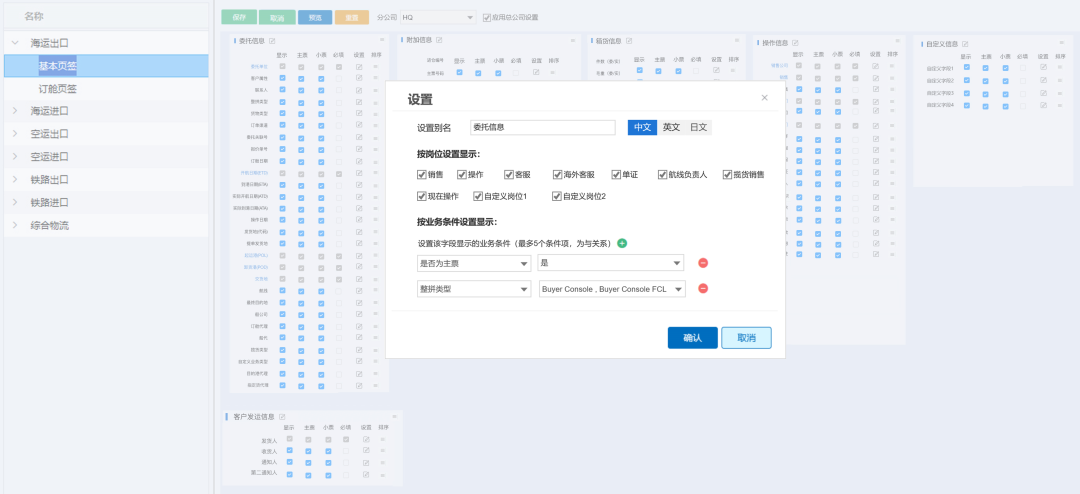The height and width of the screenshot is (494, 1080).
Task: Open the Buyer Console value dropdown
Action: (x=610, y=289)
